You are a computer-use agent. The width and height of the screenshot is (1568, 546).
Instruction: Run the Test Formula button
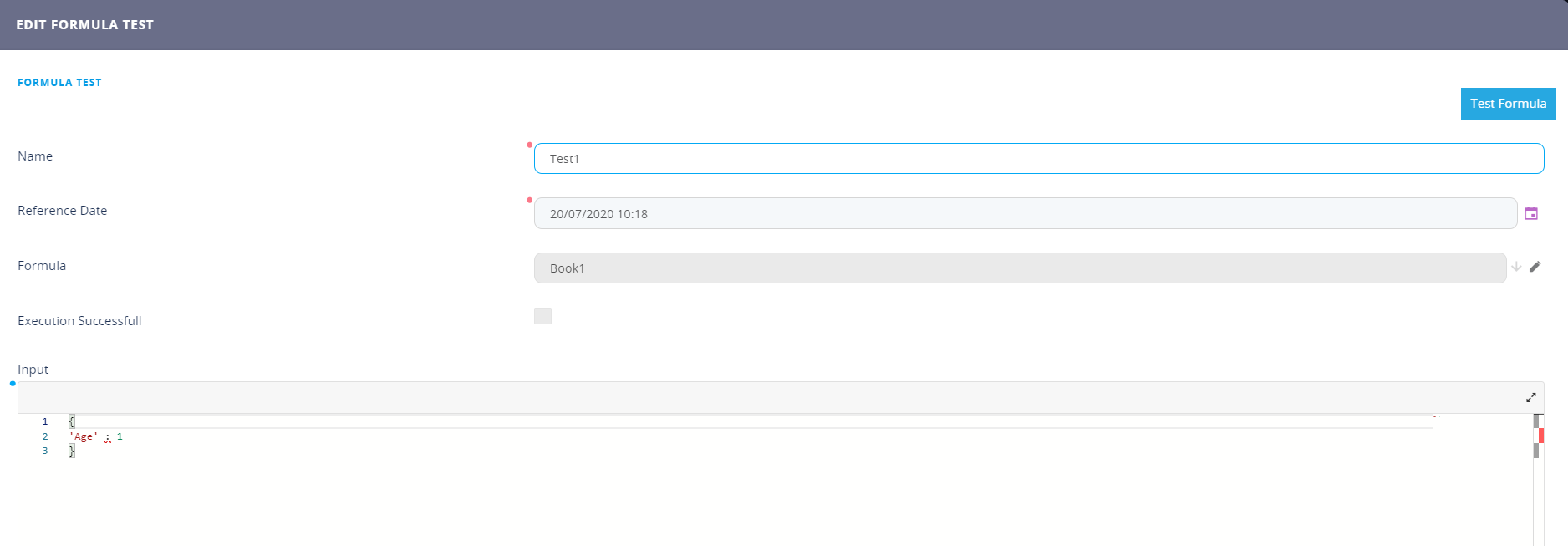(x=1508, y=104)
